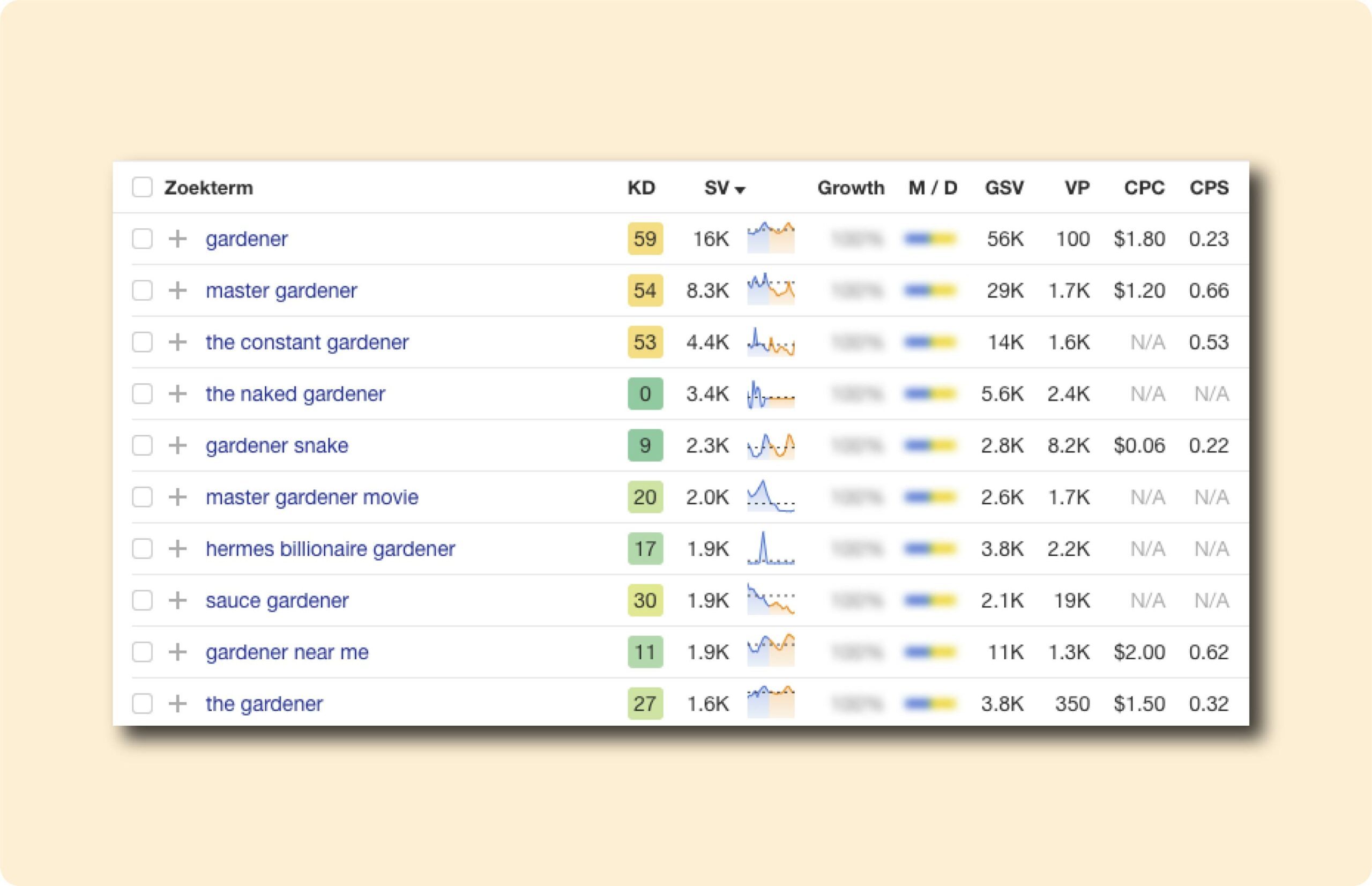This screenshot has height=886, width=1372.
Task: Click the KD column header
Action: (641, 188)
